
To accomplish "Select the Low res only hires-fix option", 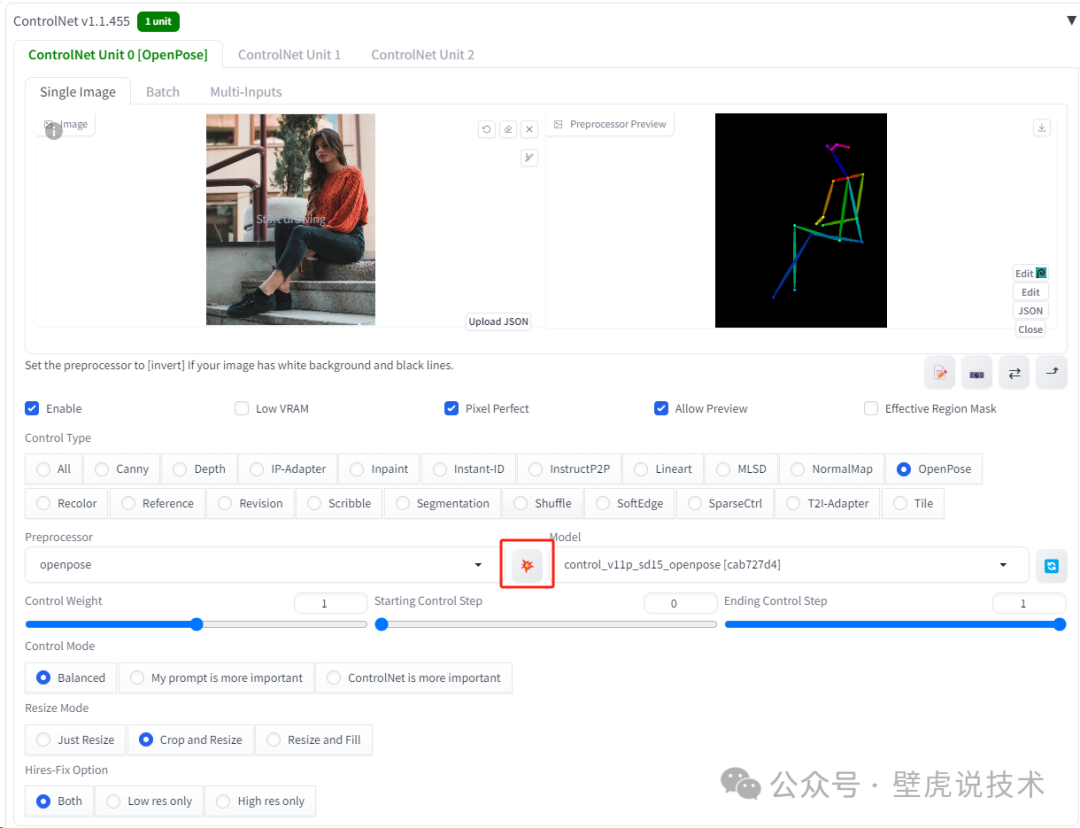I will (x=149, y=801).
